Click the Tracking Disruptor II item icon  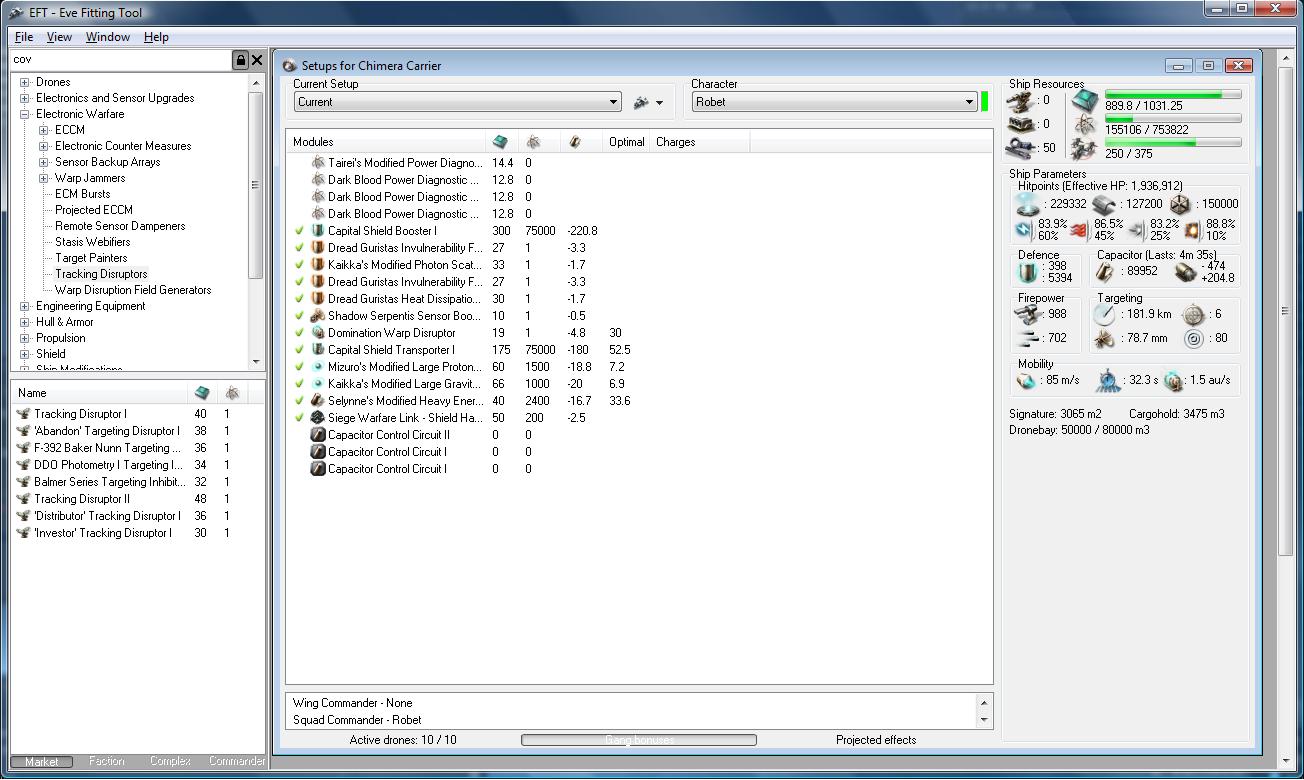(23, 499)
